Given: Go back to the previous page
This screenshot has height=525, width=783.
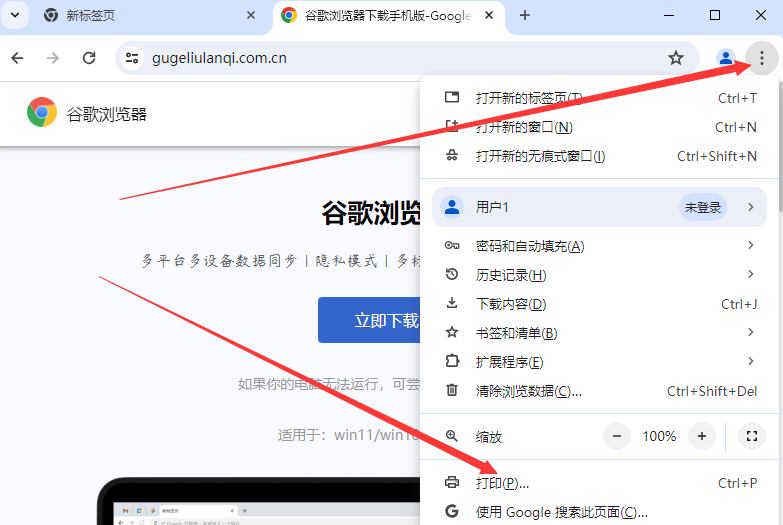Looking at the screenshot, I should pos(17,58).
